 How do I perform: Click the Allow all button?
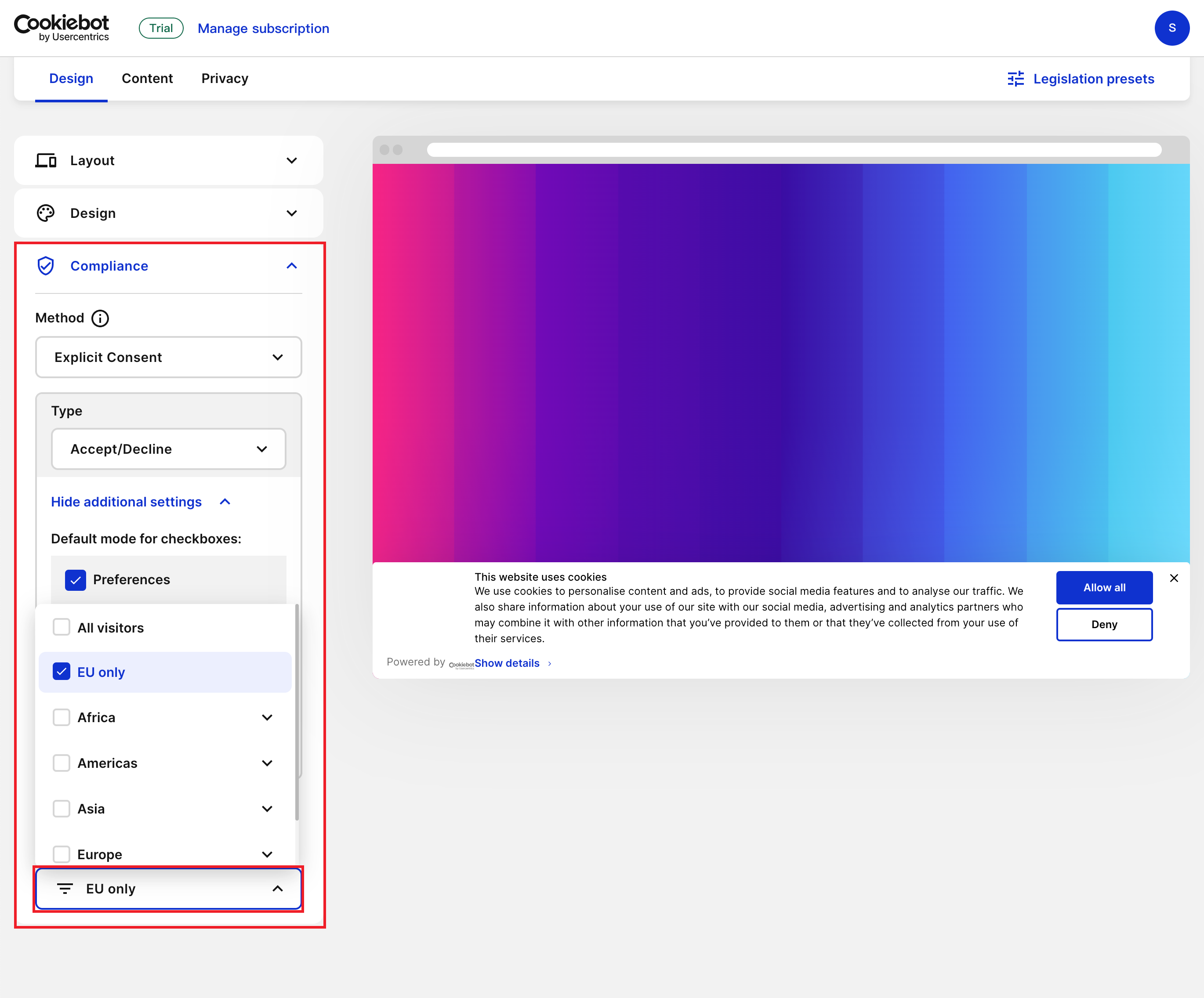[1104, 588]
